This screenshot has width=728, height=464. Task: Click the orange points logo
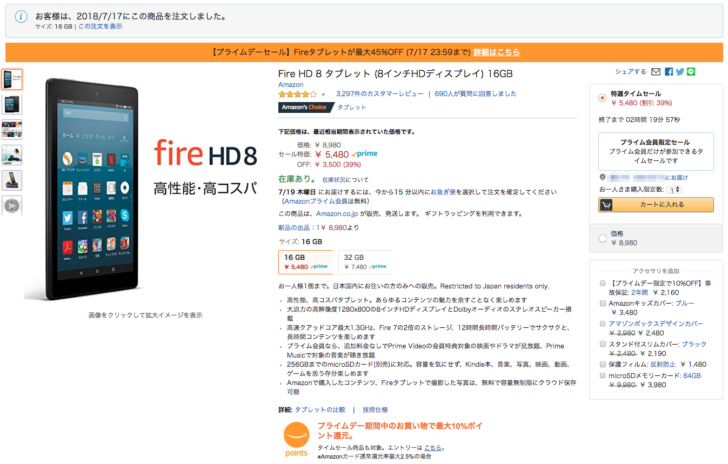(296, 439)
